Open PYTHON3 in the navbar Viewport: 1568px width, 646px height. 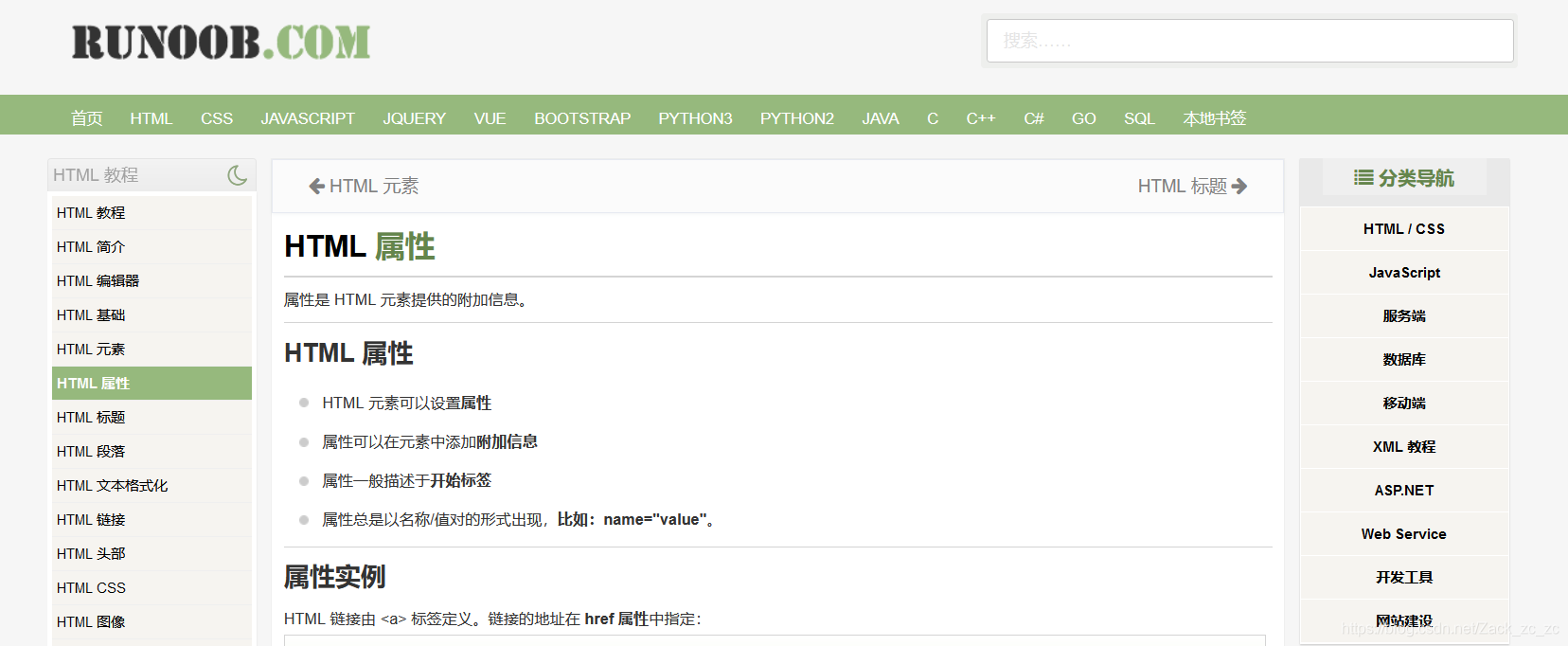(695, 118)
